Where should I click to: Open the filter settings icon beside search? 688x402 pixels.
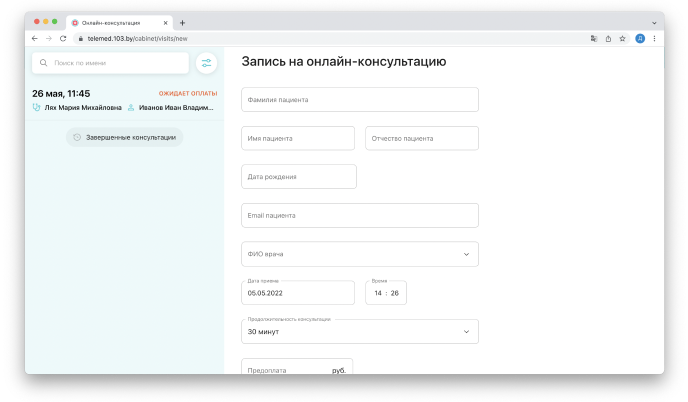point(206,63)
